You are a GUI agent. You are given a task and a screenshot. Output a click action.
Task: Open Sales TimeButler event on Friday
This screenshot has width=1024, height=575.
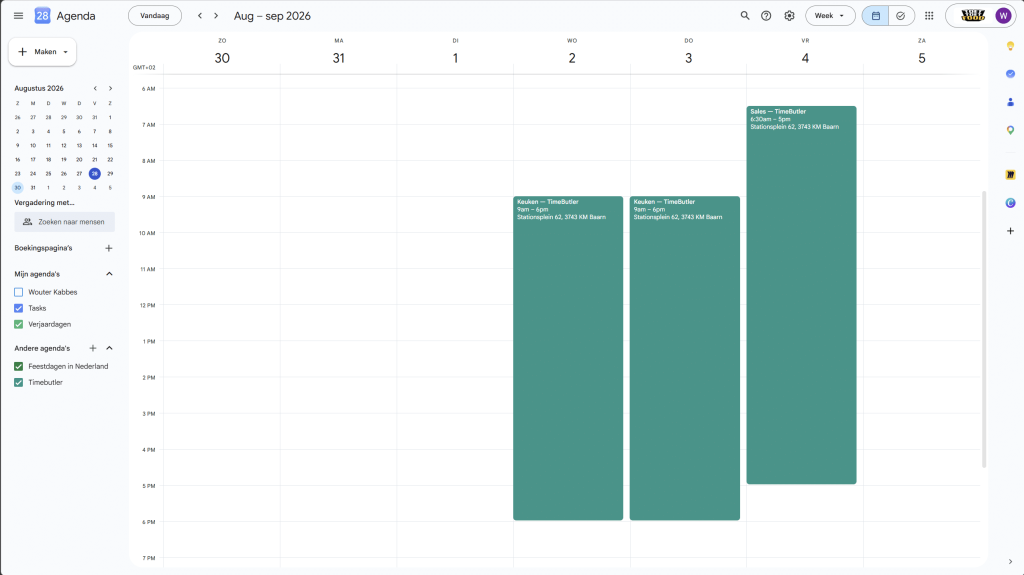pos(801,295)
